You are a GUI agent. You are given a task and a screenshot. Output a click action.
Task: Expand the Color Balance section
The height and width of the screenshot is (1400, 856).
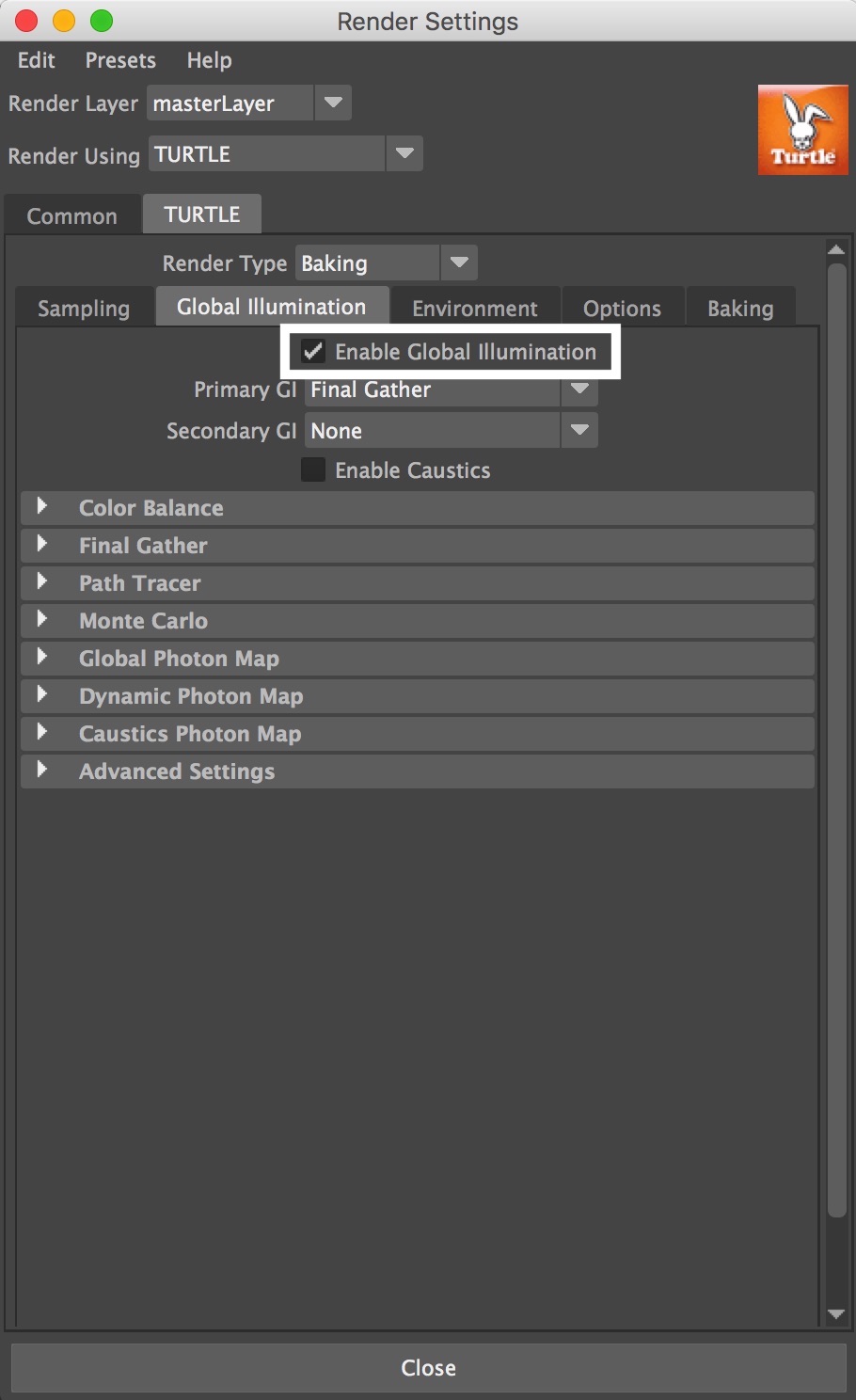[418, 508]
